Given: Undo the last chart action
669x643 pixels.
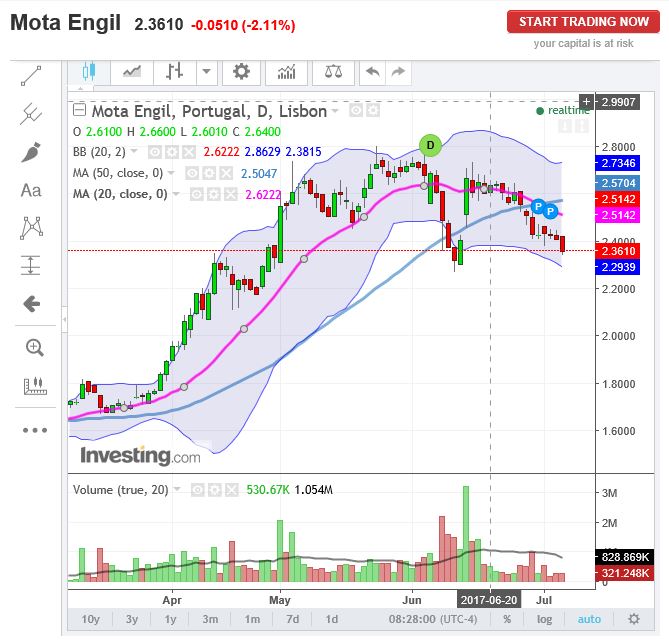Looking at the screenshot, I should pyautogui.click(x=372, y=72).
